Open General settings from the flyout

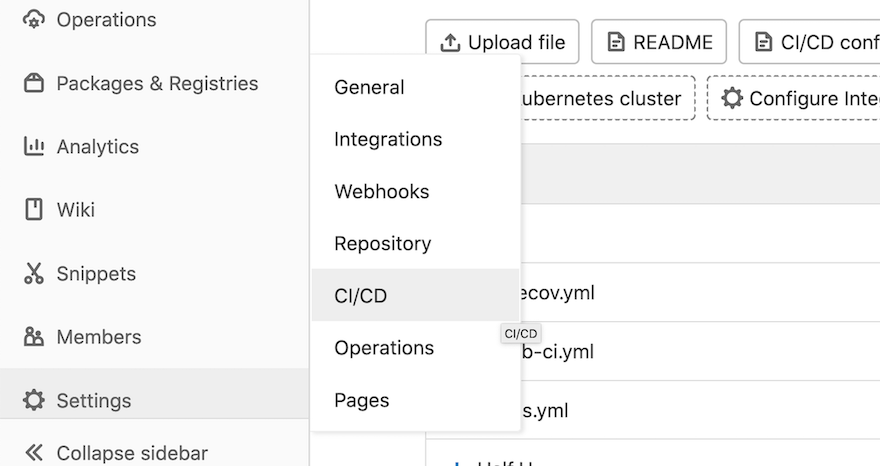[x=369, y=87]
